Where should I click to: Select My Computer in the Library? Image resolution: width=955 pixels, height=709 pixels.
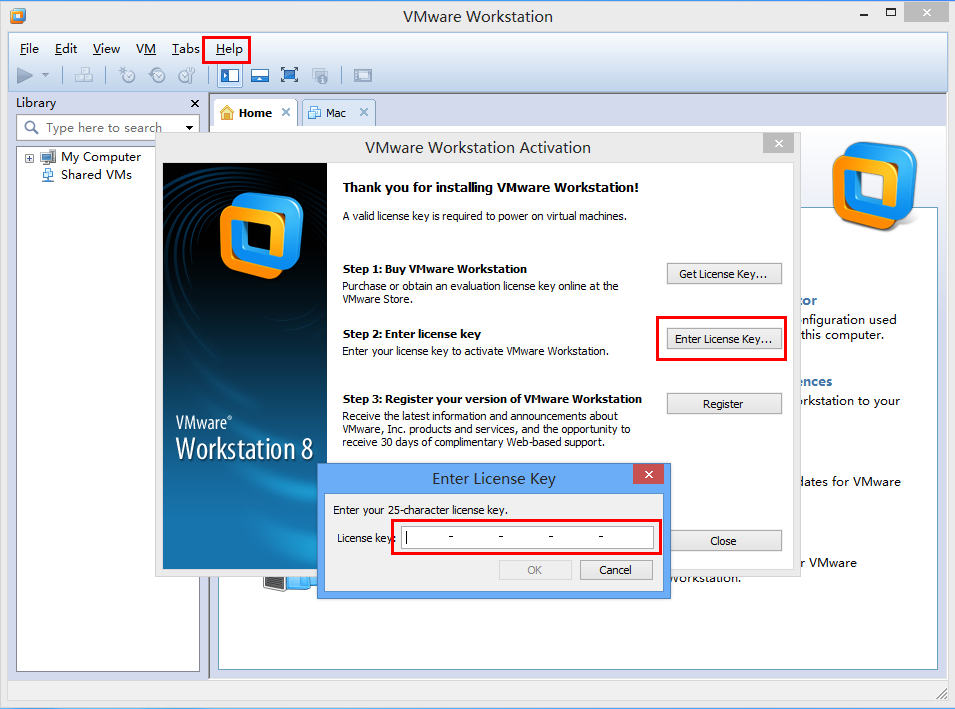(x=100, y=157)
